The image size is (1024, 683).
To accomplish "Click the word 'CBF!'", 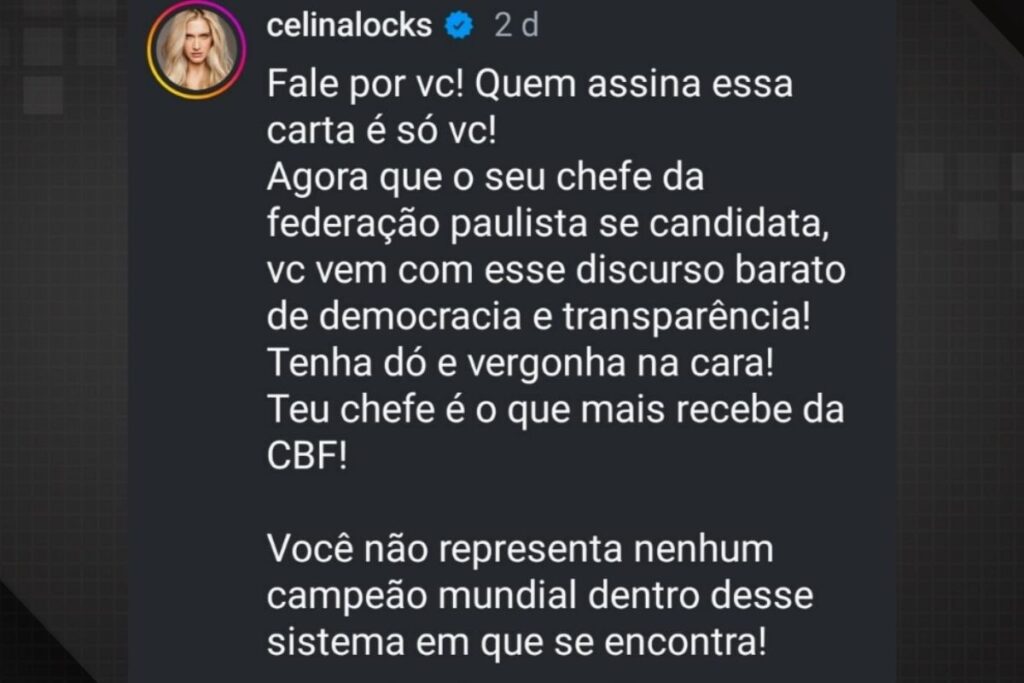I will [x=307, y=456].
